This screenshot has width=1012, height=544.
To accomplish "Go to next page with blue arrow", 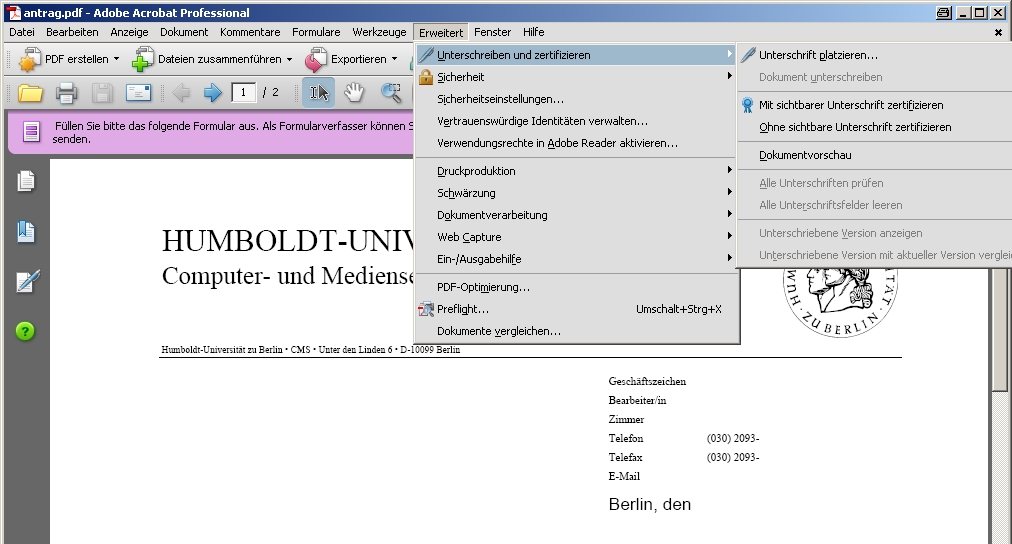I will click(212, 93).
